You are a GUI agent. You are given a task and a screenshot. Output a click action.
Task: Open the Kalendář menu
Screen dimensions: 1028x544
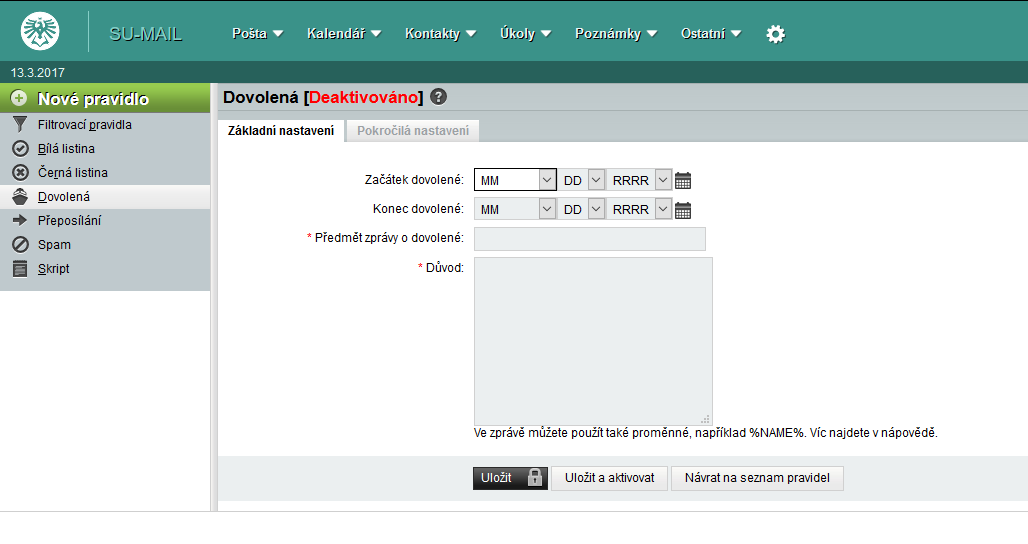pos(344,33)
